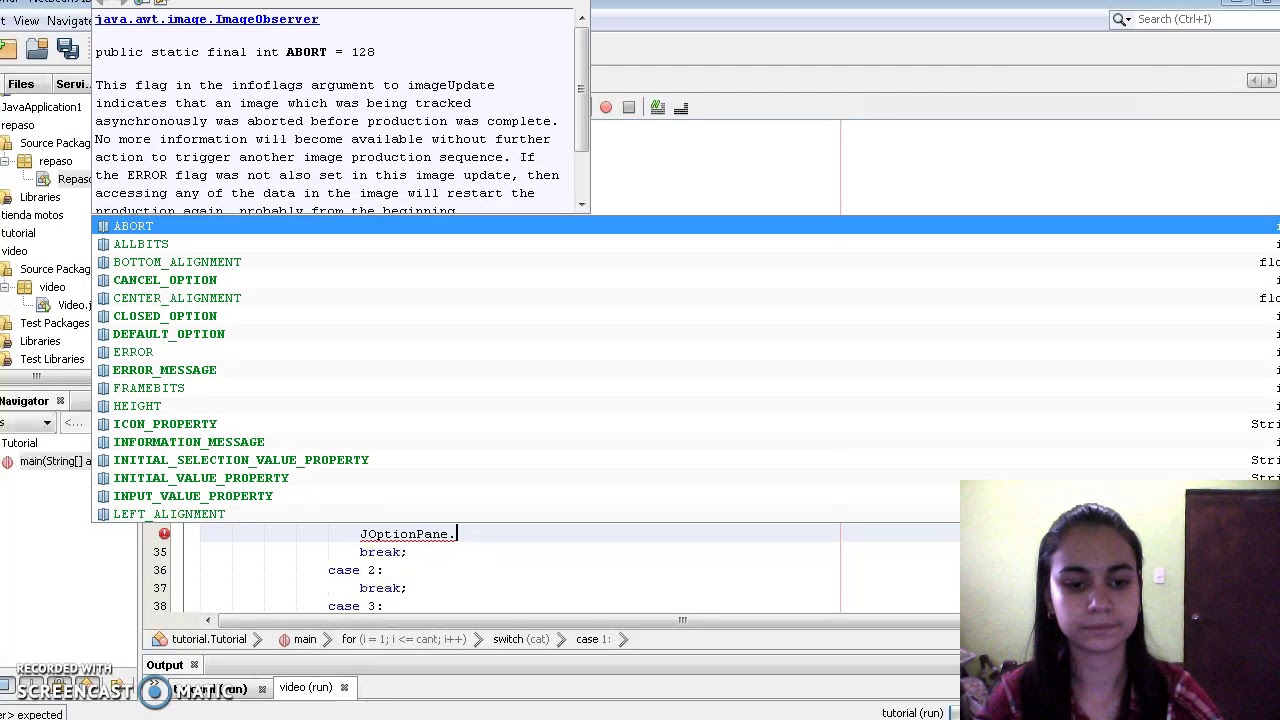The width and height of the screenshot is (1280, 720).
Task: Close the tutorial (run) output tab
Action: tap(262, 689)
